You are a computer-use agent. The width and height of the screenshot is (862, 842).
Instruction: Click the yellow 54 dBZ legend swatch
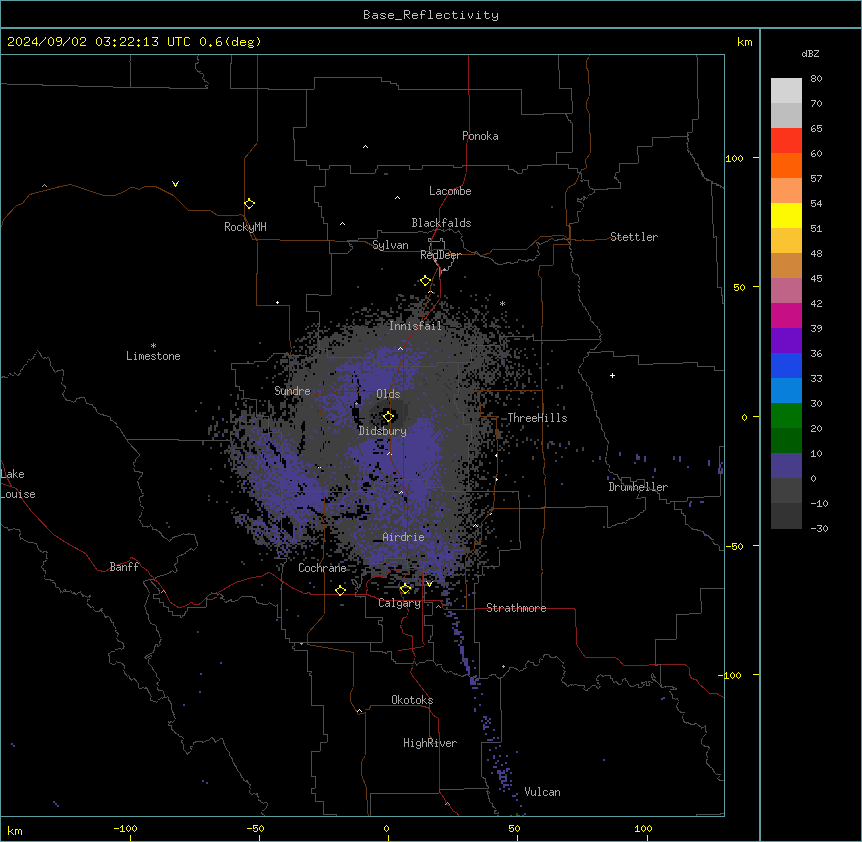click(x=786, y=215)
